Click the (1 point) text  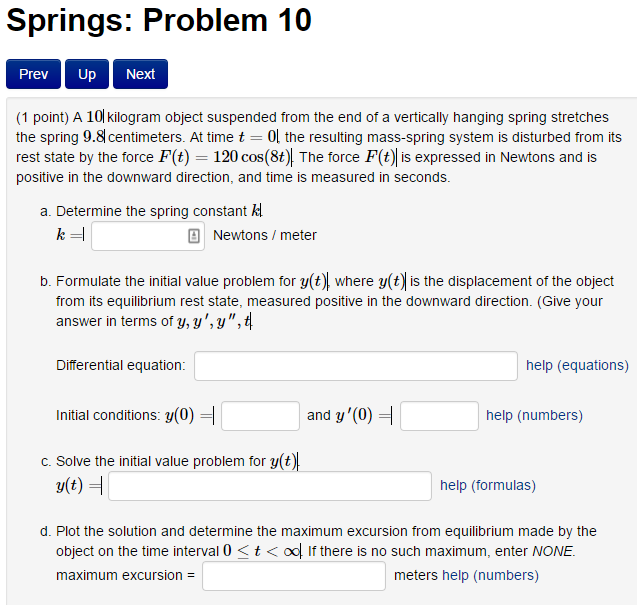(x=42, y=117)
